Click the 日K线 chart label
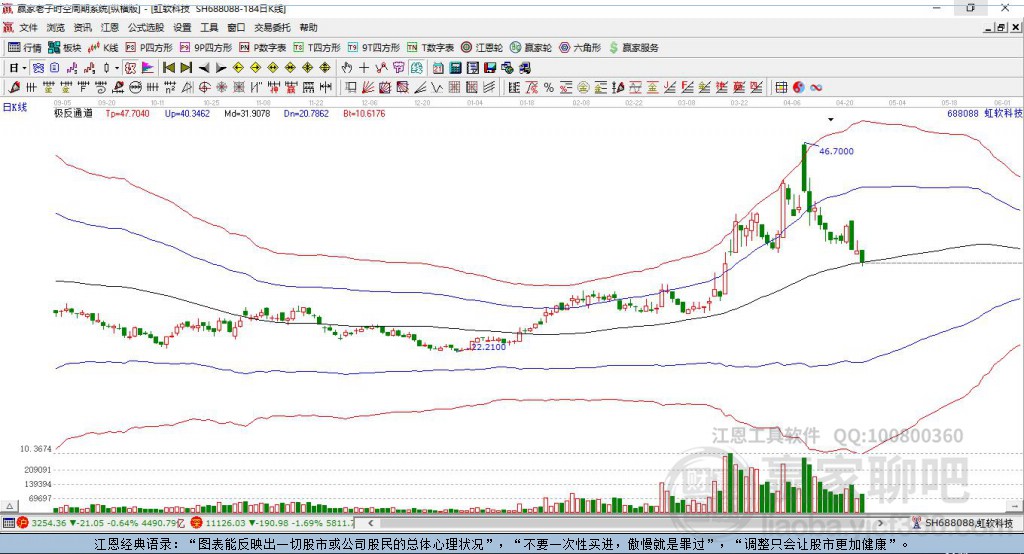Viewport: 1024px width, 554px height. (x=14, y=107)
